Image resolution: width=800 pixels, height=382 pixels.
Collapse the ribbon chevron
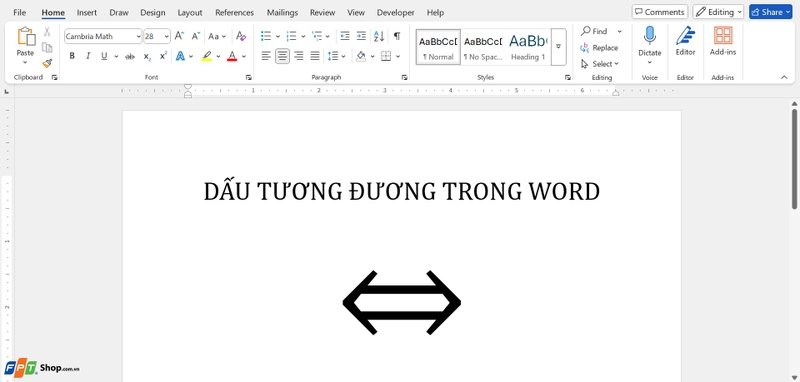tap(784, 77)
